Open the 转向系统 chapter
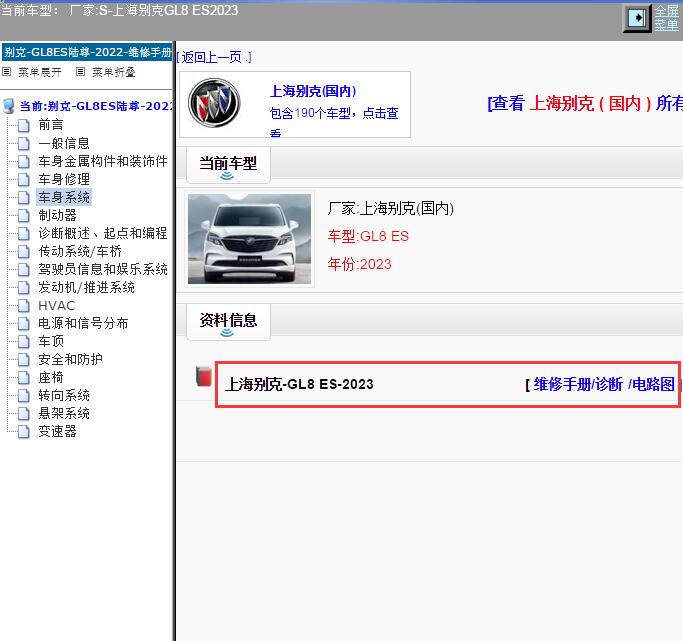 (x=64, y=396)
